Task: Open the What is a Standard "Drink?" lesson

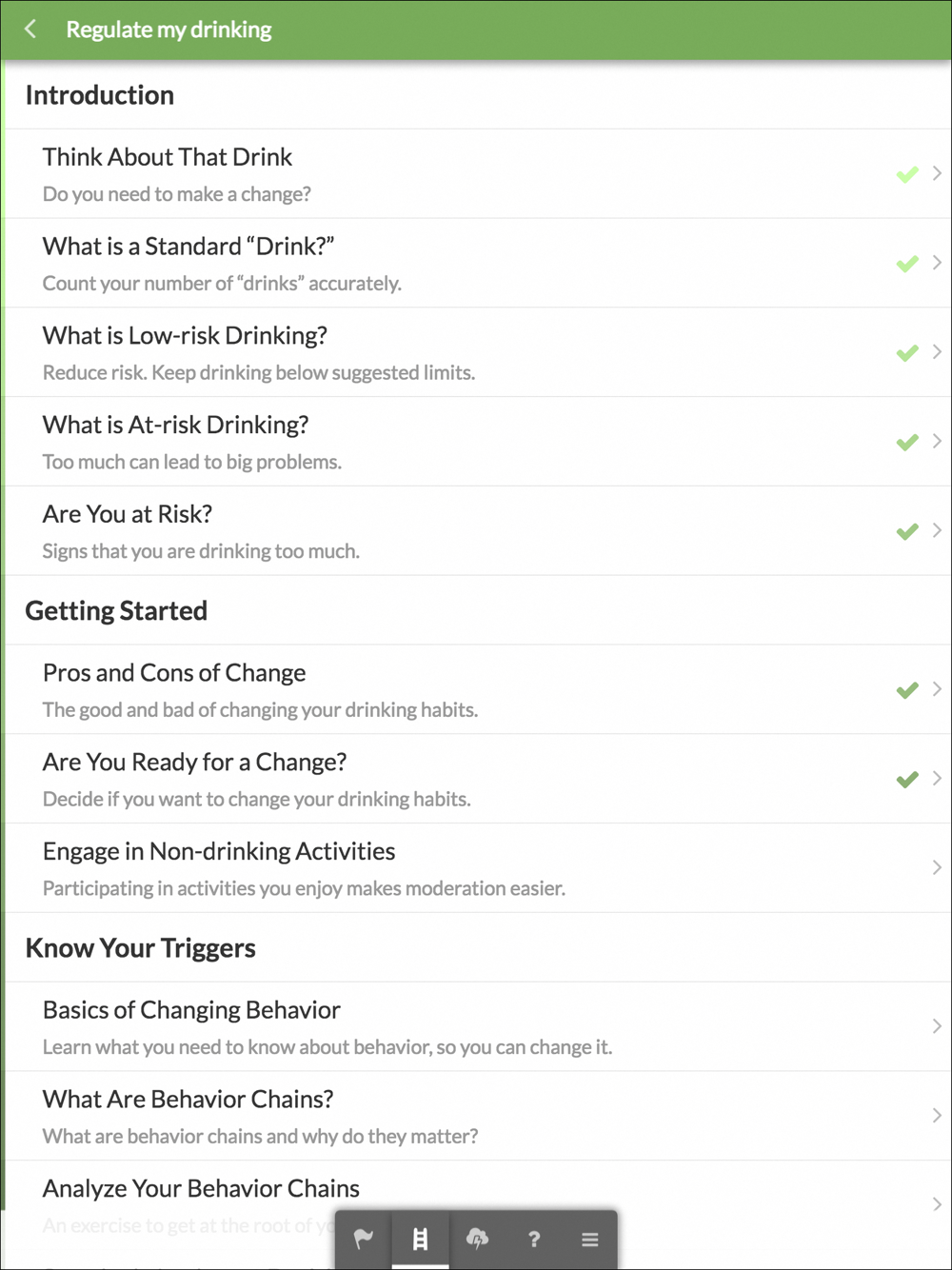Action: click(188, 247)
